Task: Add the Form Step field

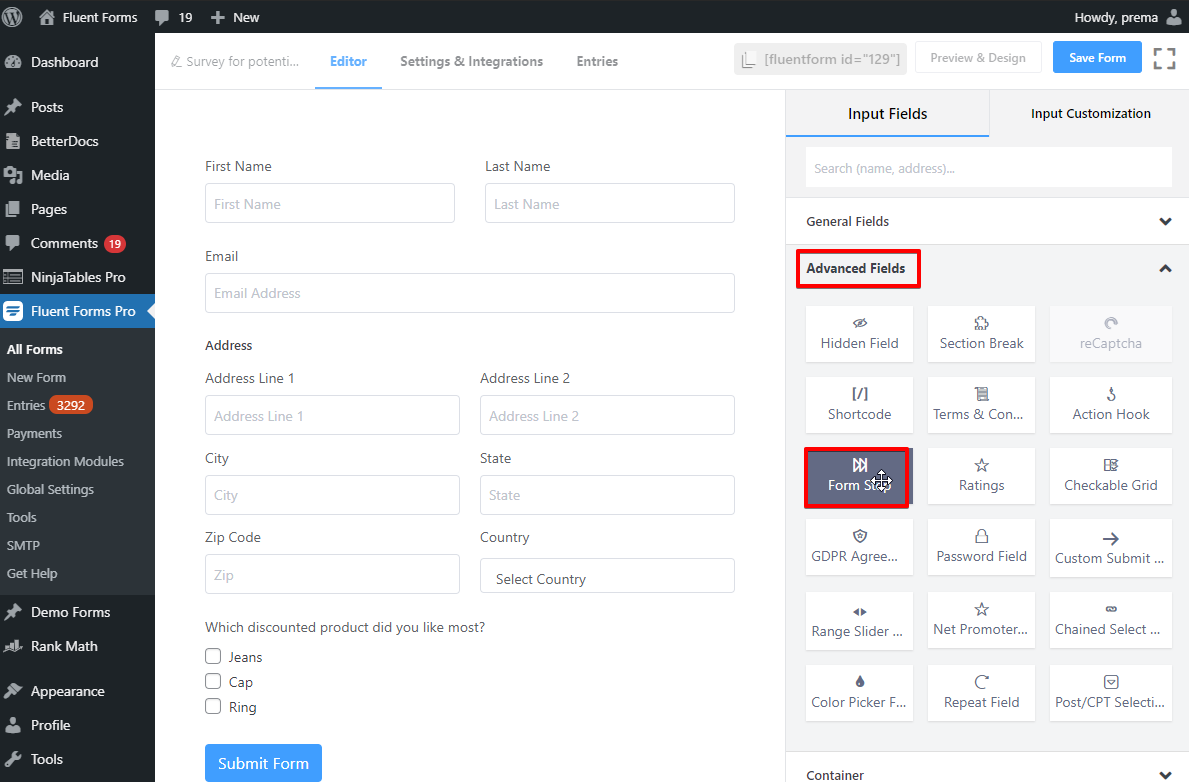Action: 857,476
